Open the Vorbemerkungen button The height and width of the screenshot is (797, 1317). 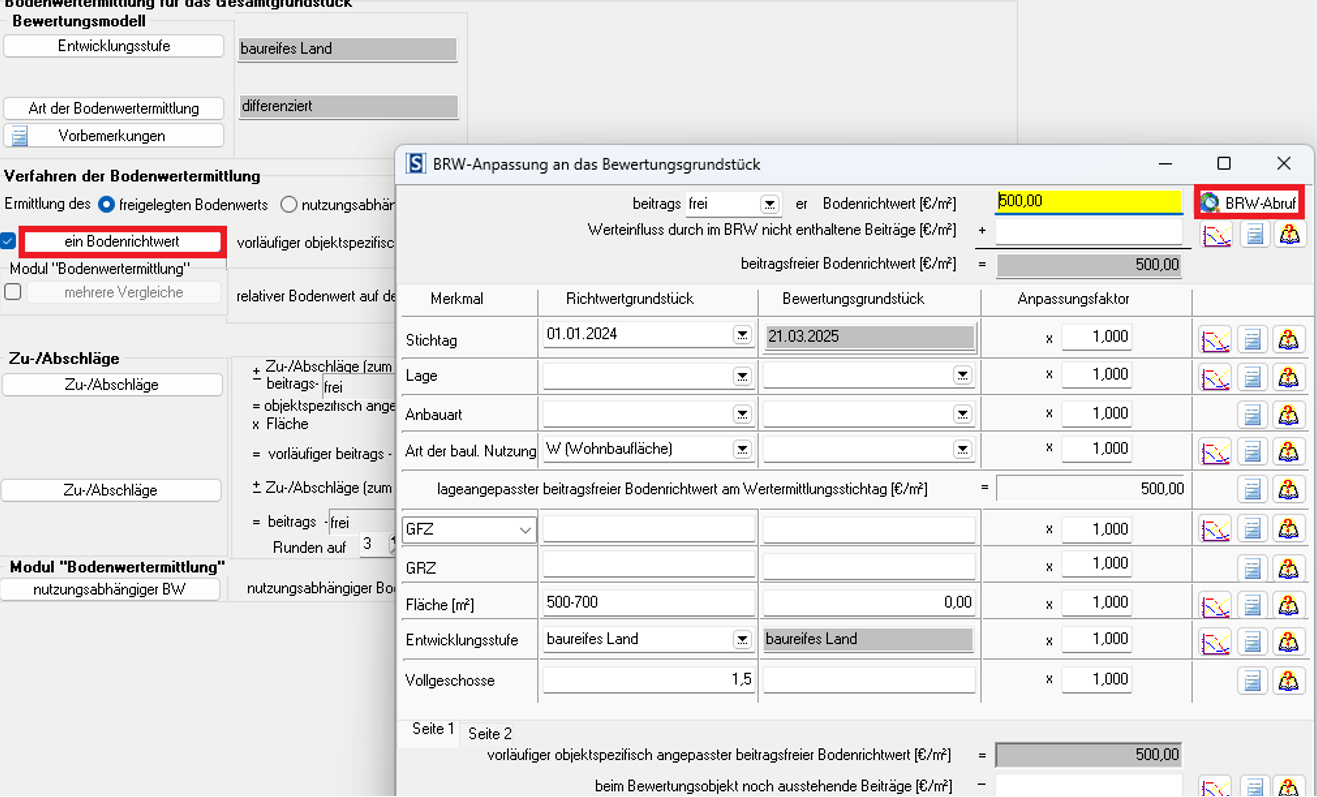[x=113, y=136]
